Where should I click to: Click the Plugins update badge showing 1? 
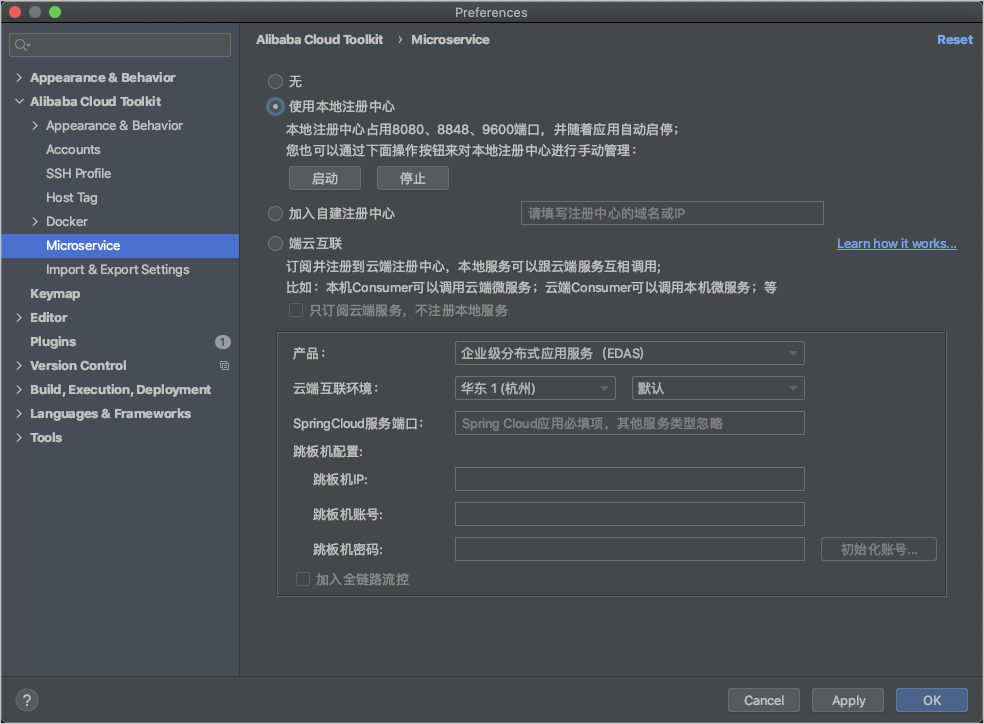tap(223, 342)
